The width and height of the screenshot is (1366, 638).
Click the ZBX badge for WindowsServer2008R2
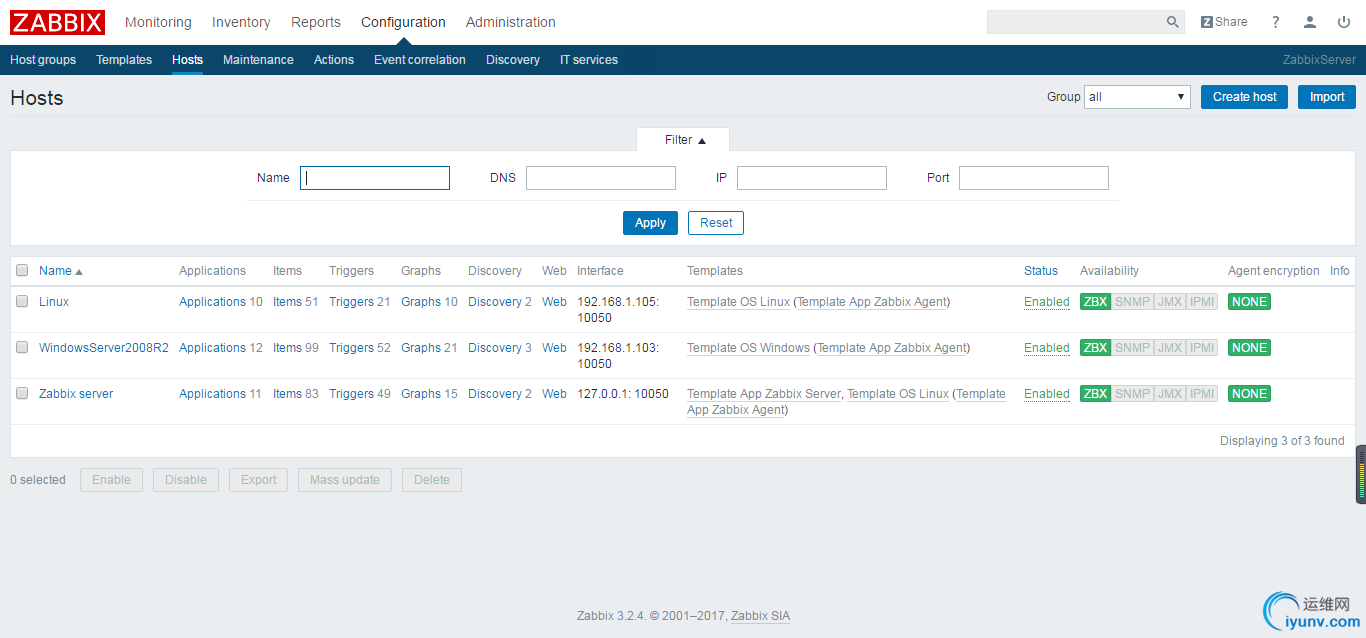pos(1095,348)
